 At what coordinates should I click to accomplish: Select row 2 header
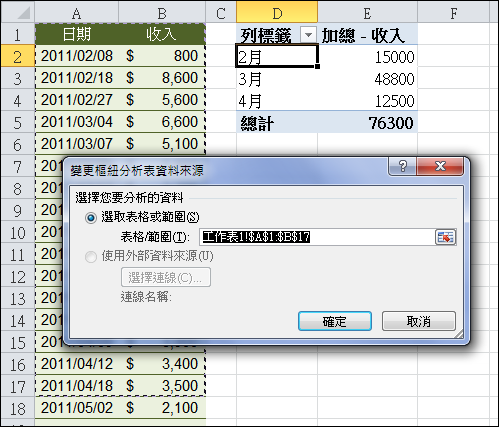[18, 56]
